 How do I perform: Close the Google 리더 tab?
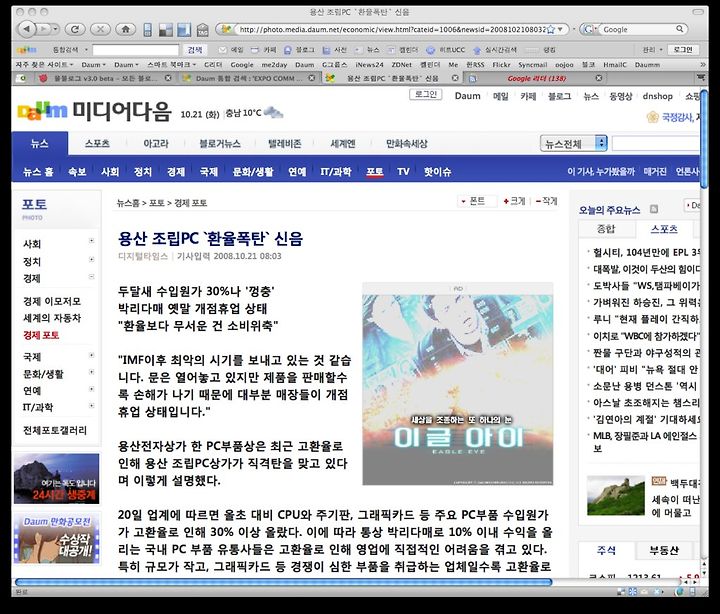pos(599,79)
